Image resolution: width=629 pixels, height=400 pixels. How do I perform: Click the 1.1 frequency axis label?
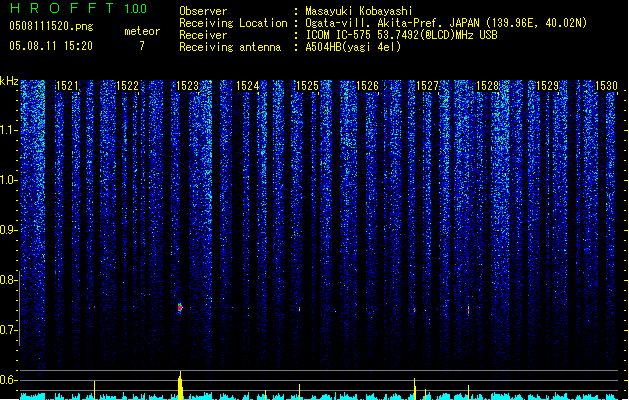pos(9,130)
